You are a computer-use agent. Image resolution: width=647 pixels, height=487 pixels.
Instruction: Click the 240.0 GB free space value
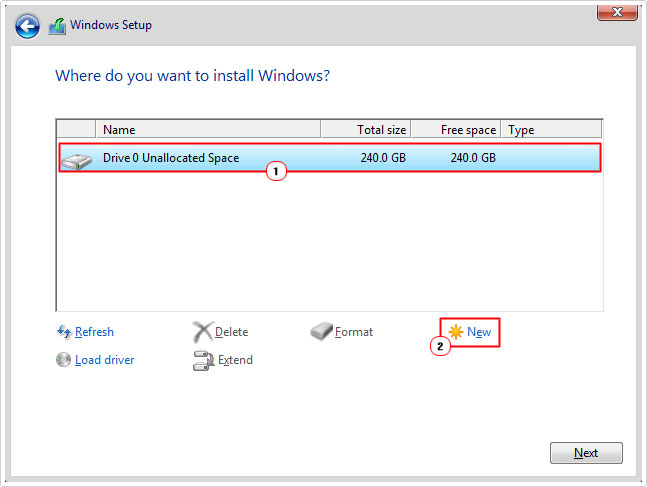tap(473, 158)
